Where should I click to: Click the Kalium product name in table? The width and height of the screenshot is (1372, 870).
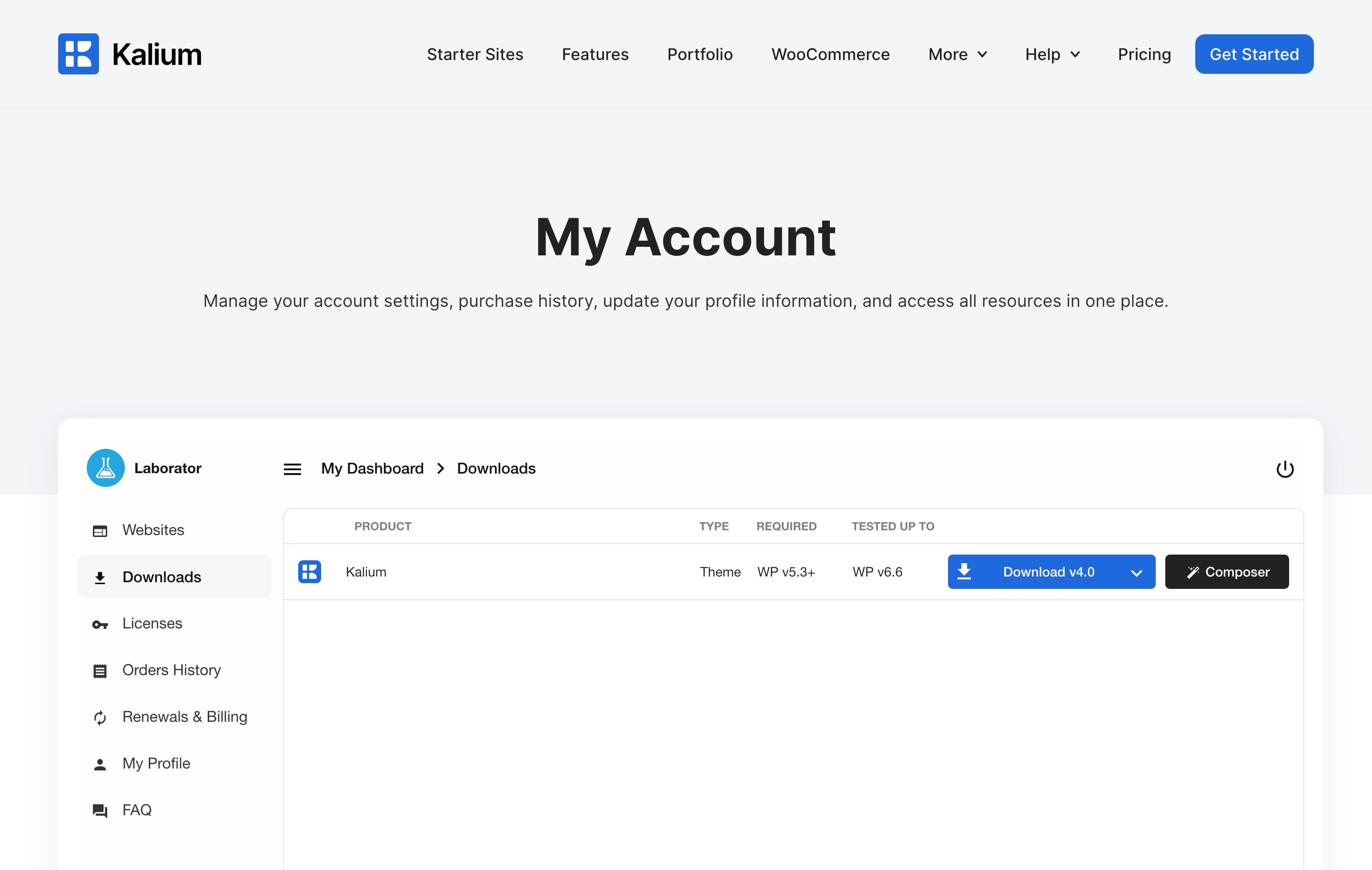pos(366,571)
